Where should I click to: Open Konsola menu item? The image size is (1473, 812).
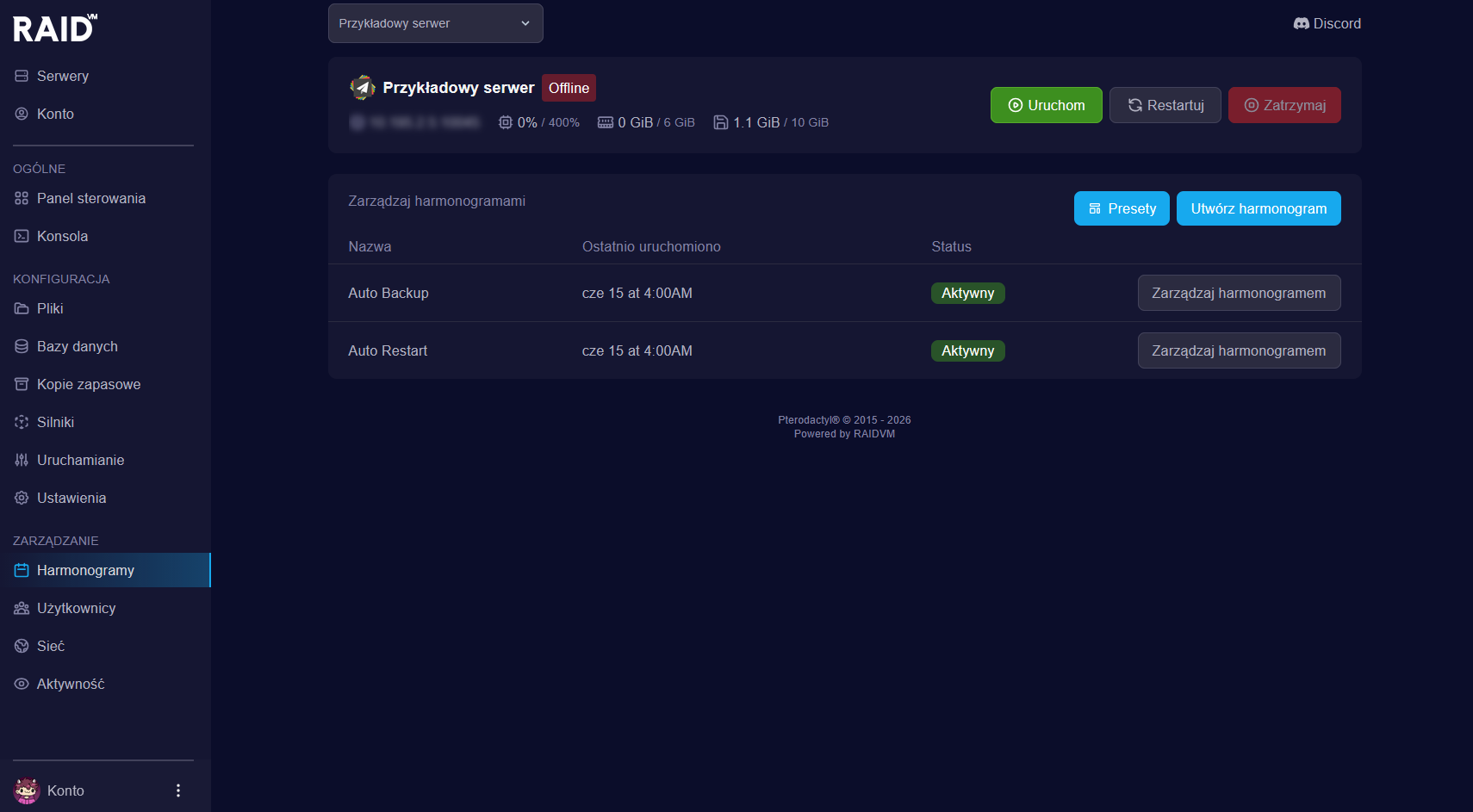pos(105,236)
